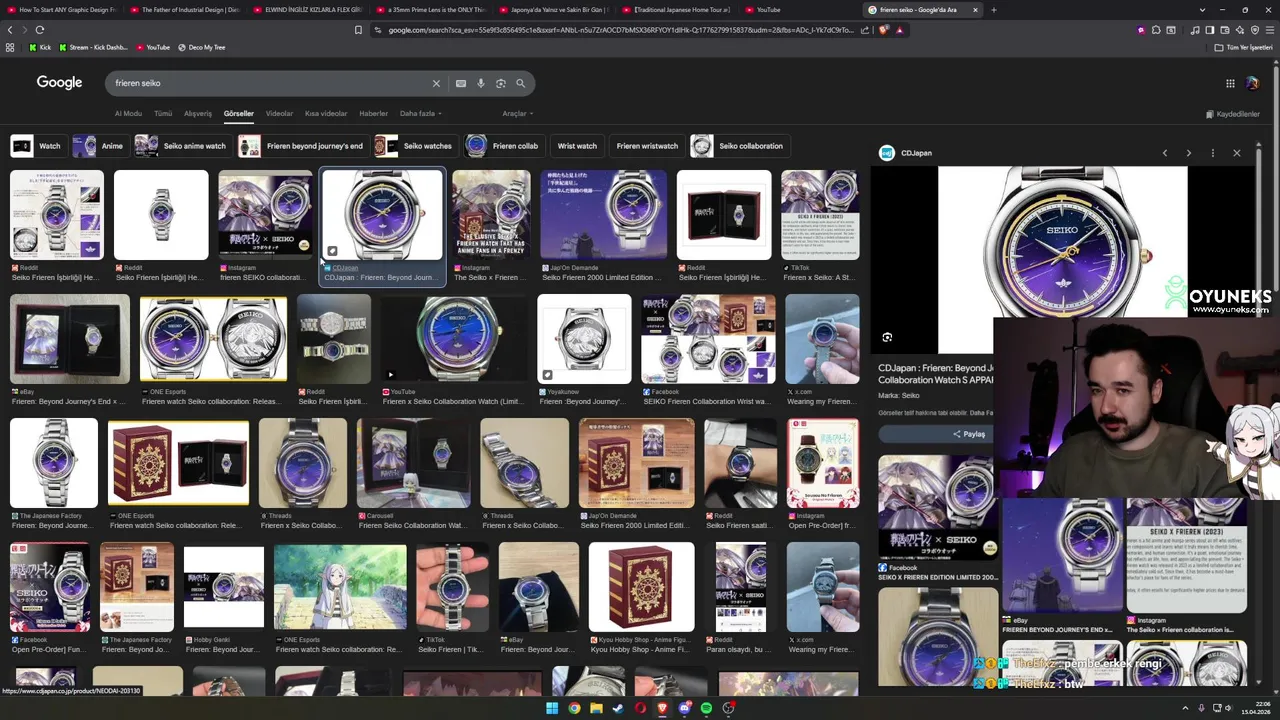Click the Lens icon on the preview image
The height and width of the screenshot is (720, 1280).
click(x=887, y=337)
